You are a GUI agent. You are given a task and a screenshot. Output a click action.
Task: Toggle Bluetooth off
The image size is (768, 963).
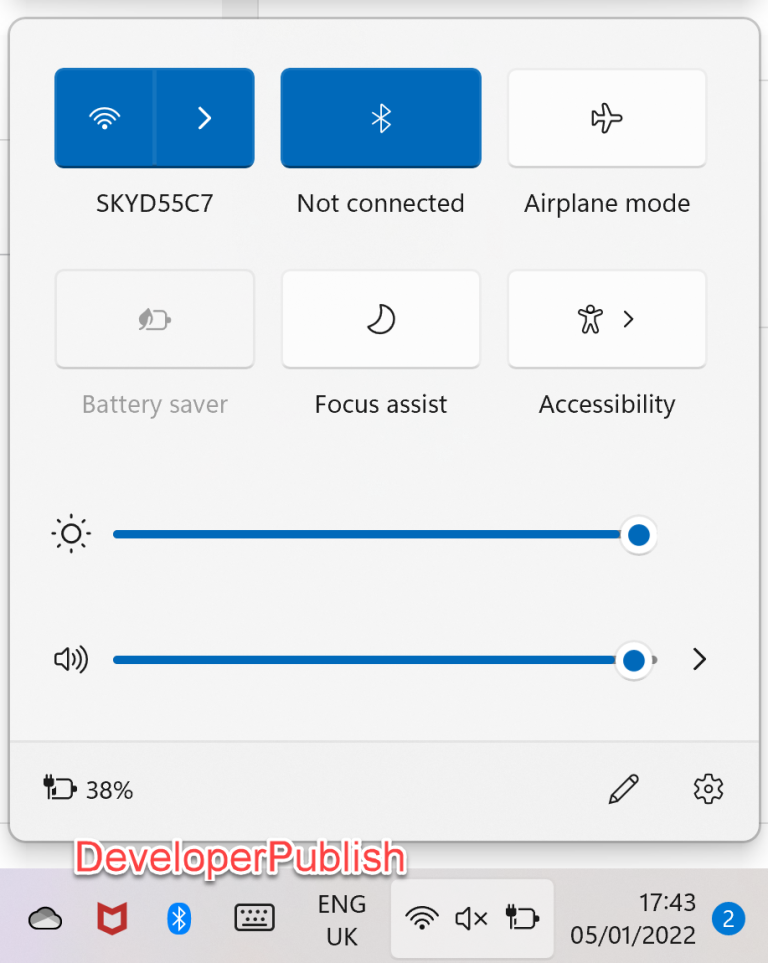point(380,117)
